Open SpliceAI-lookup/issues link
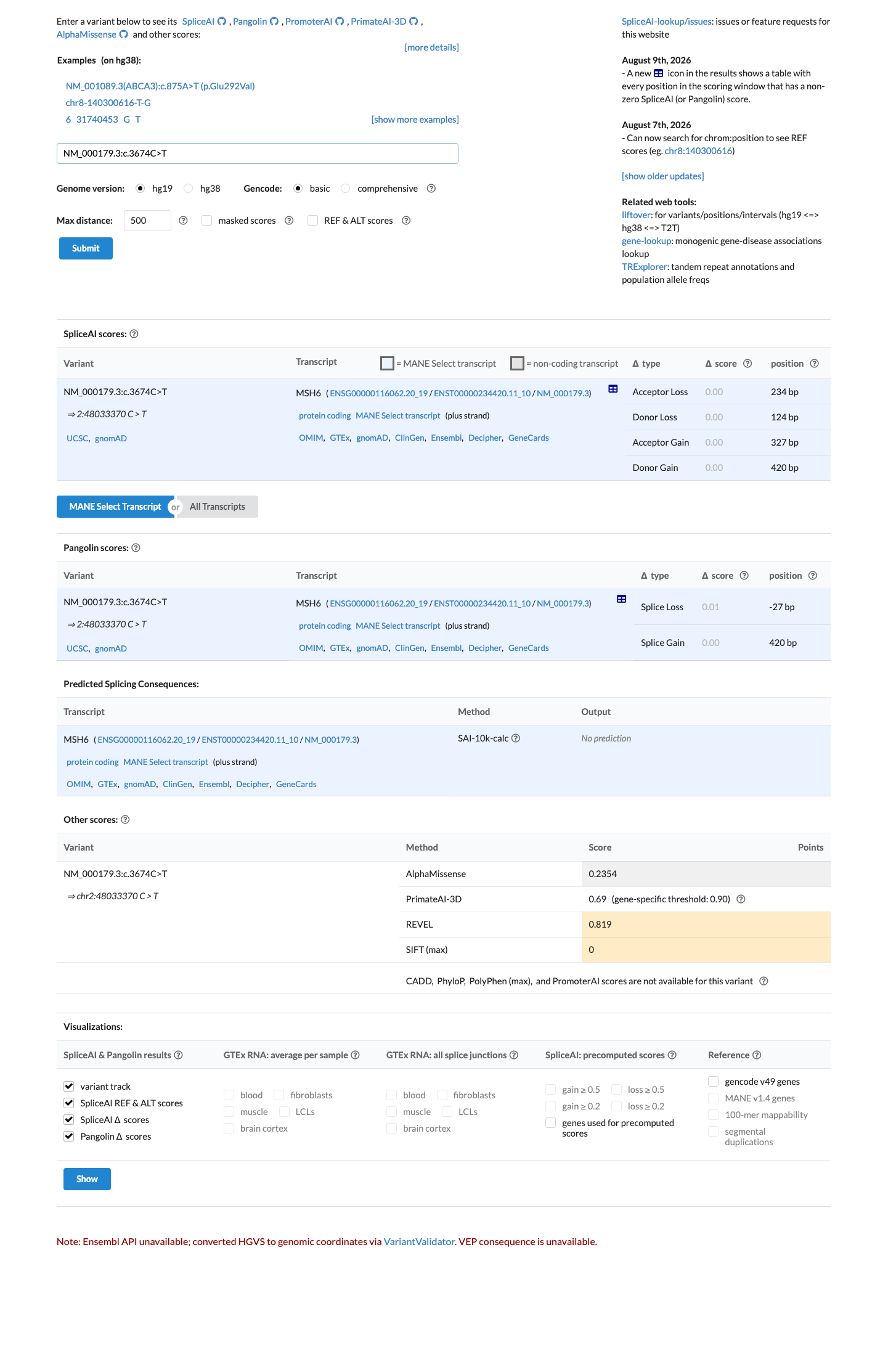896x1356 pixels. (x=667, y=22)
